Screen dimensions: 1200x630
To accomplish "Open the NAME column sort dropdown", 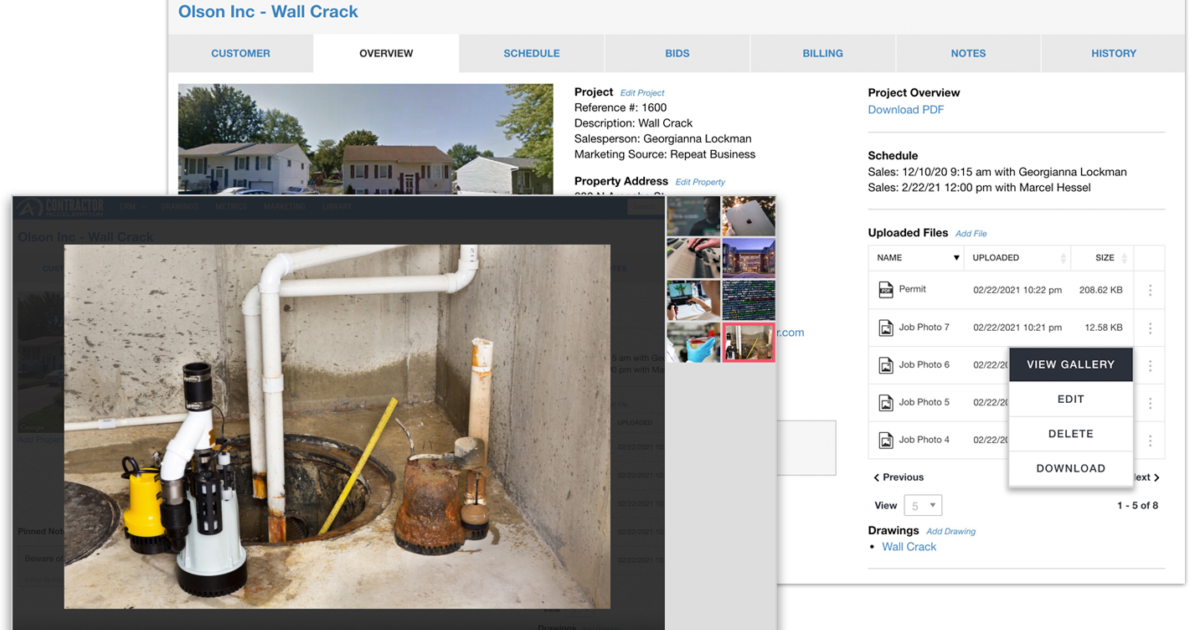I will click(956, 258).
